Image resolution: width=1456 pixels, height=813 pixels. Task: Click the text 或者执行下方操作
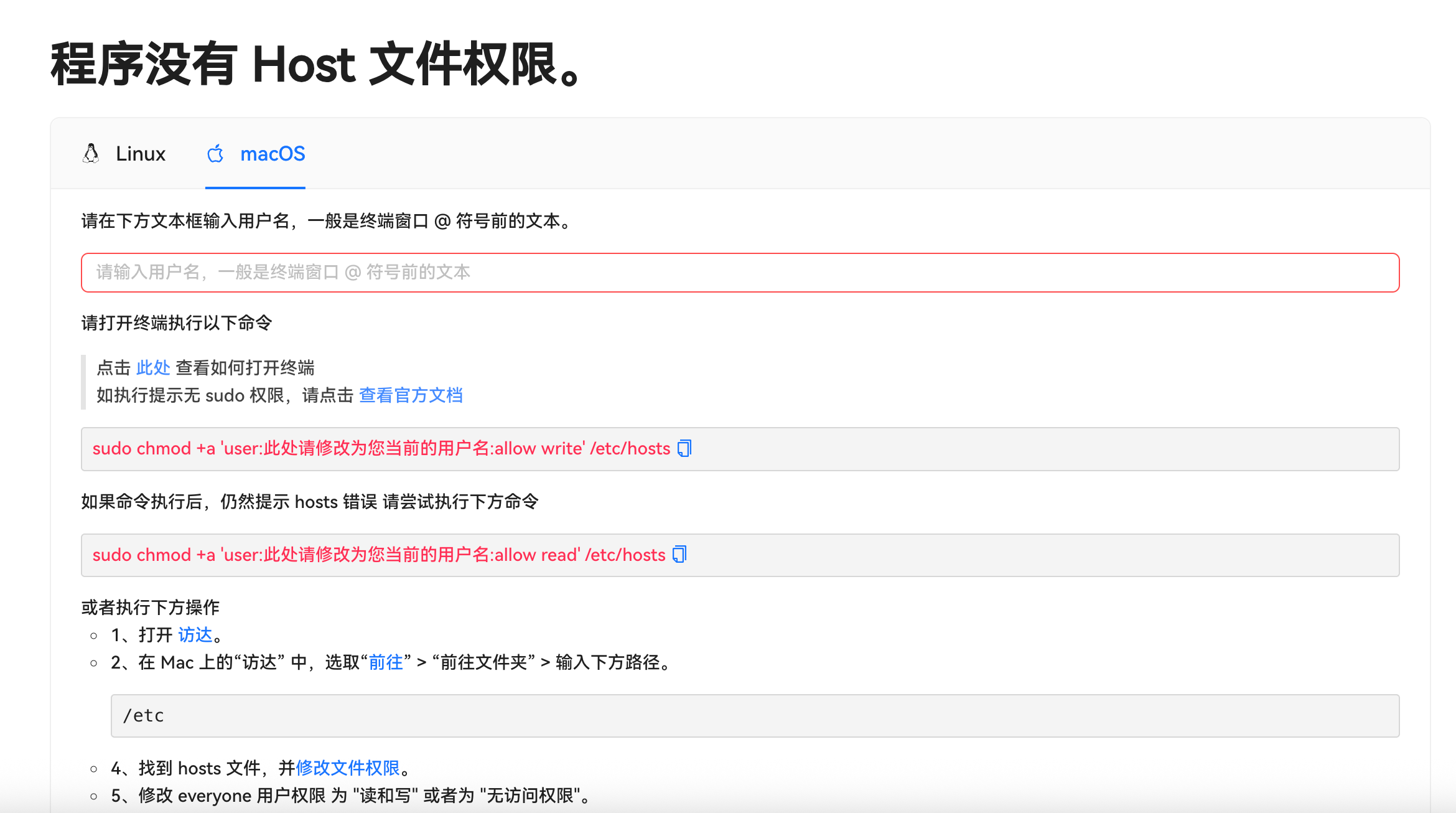click(151, 608)
